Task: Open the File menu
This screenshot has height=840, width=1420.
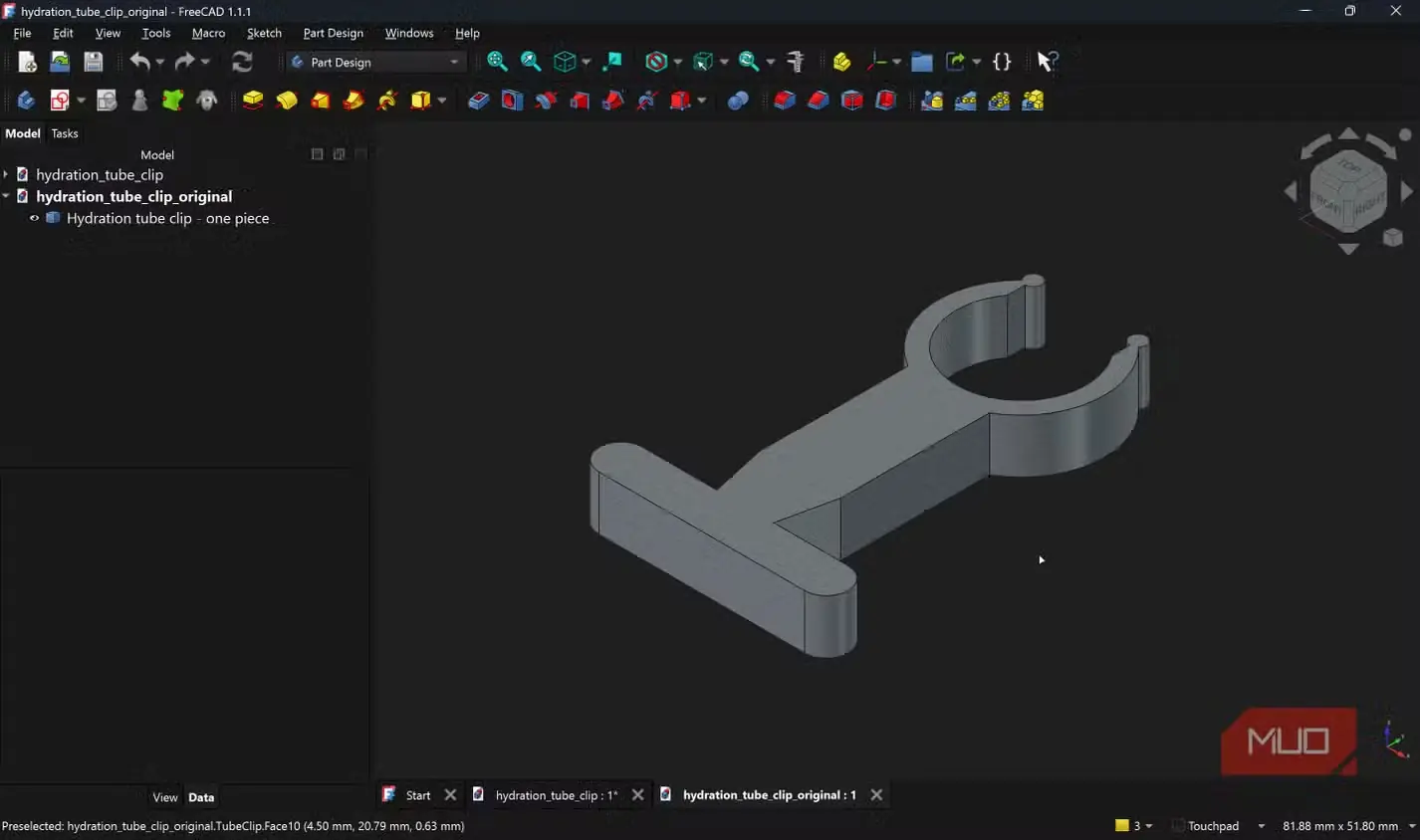Action: click(x=22, y=33)
